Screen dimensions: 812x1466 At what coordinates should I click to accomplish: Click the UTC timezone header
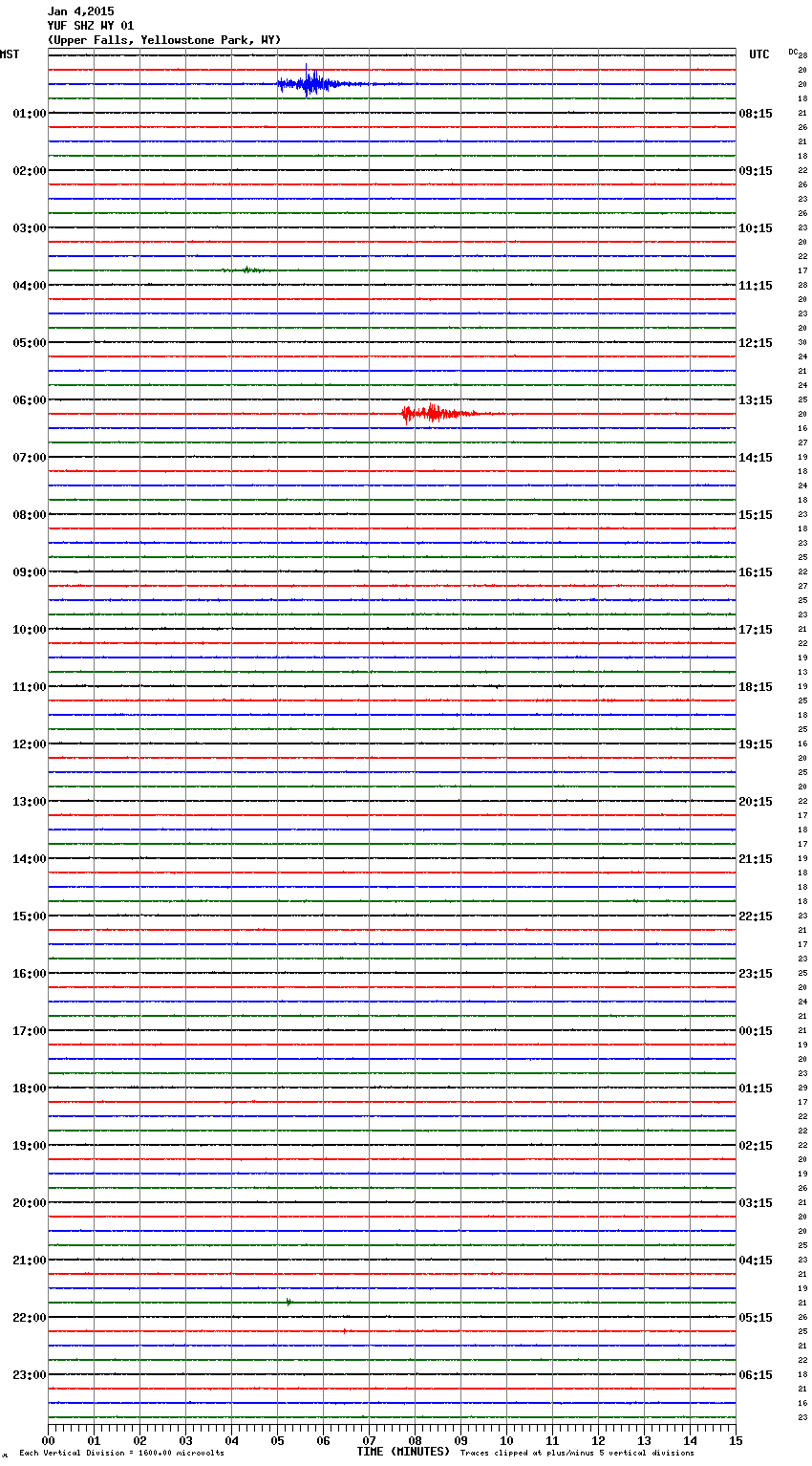point(759,54)
